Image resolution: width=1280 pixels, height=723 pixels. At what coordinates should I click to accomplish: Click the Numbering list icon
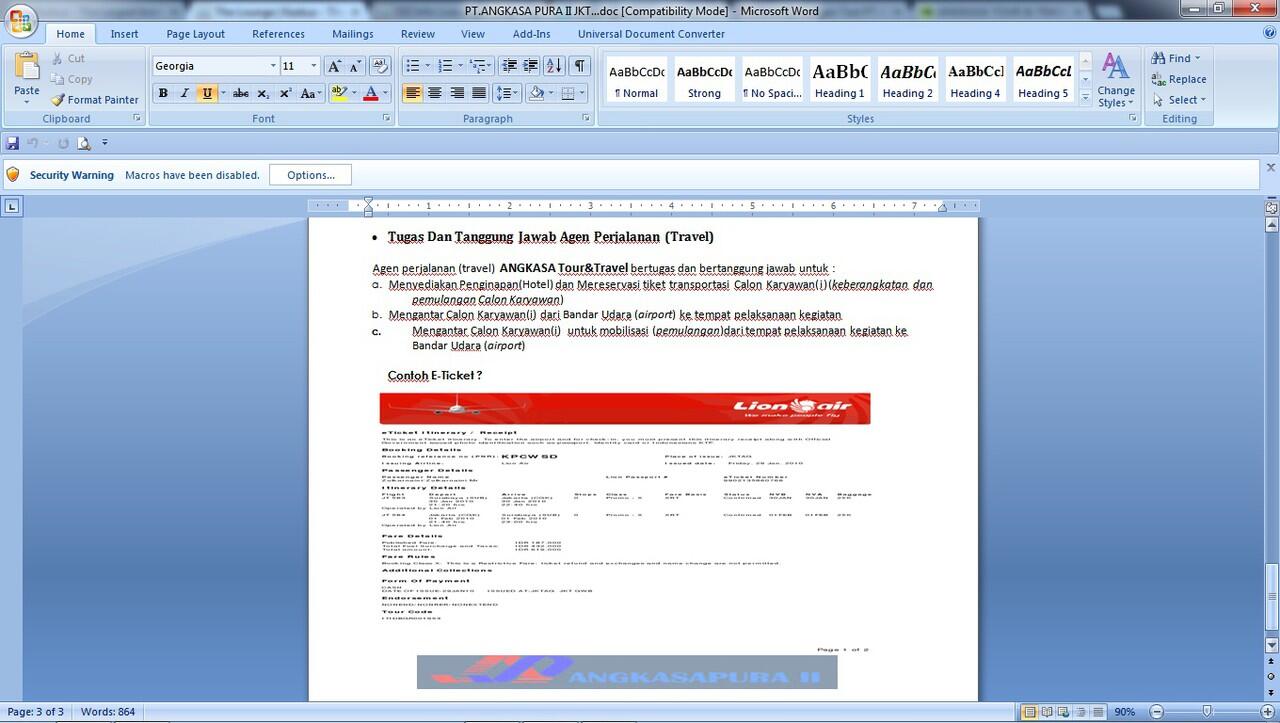coord(445,66)
